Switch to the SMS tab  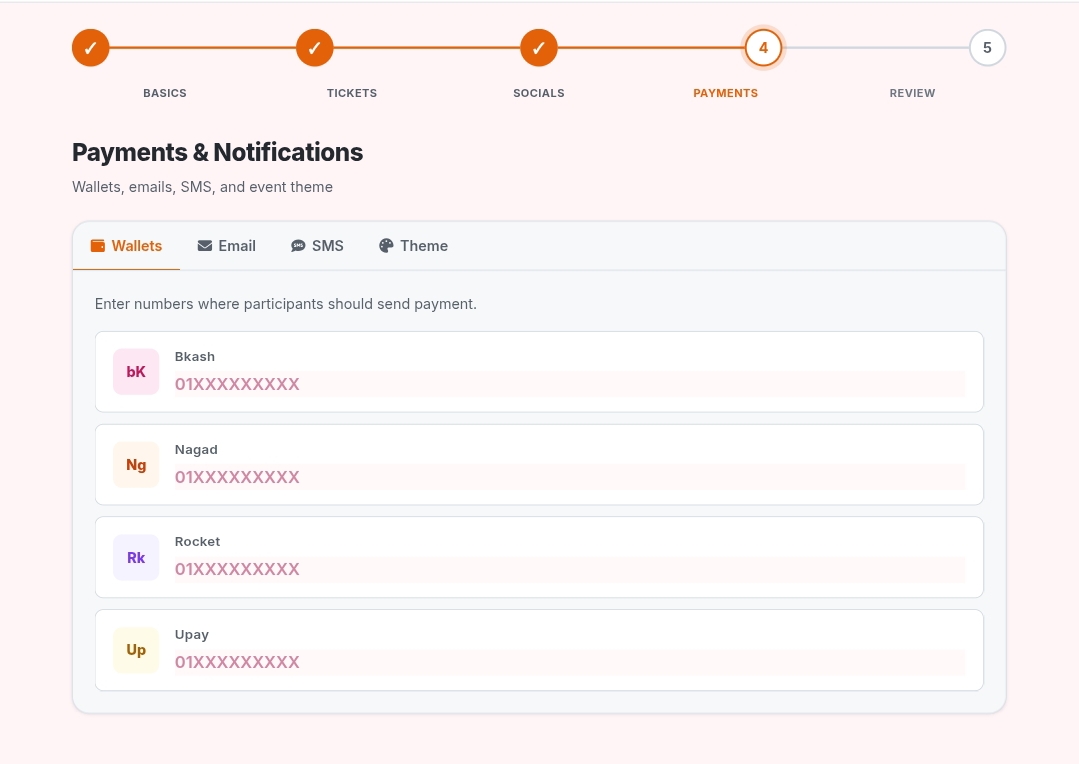(x=317, y=246)
